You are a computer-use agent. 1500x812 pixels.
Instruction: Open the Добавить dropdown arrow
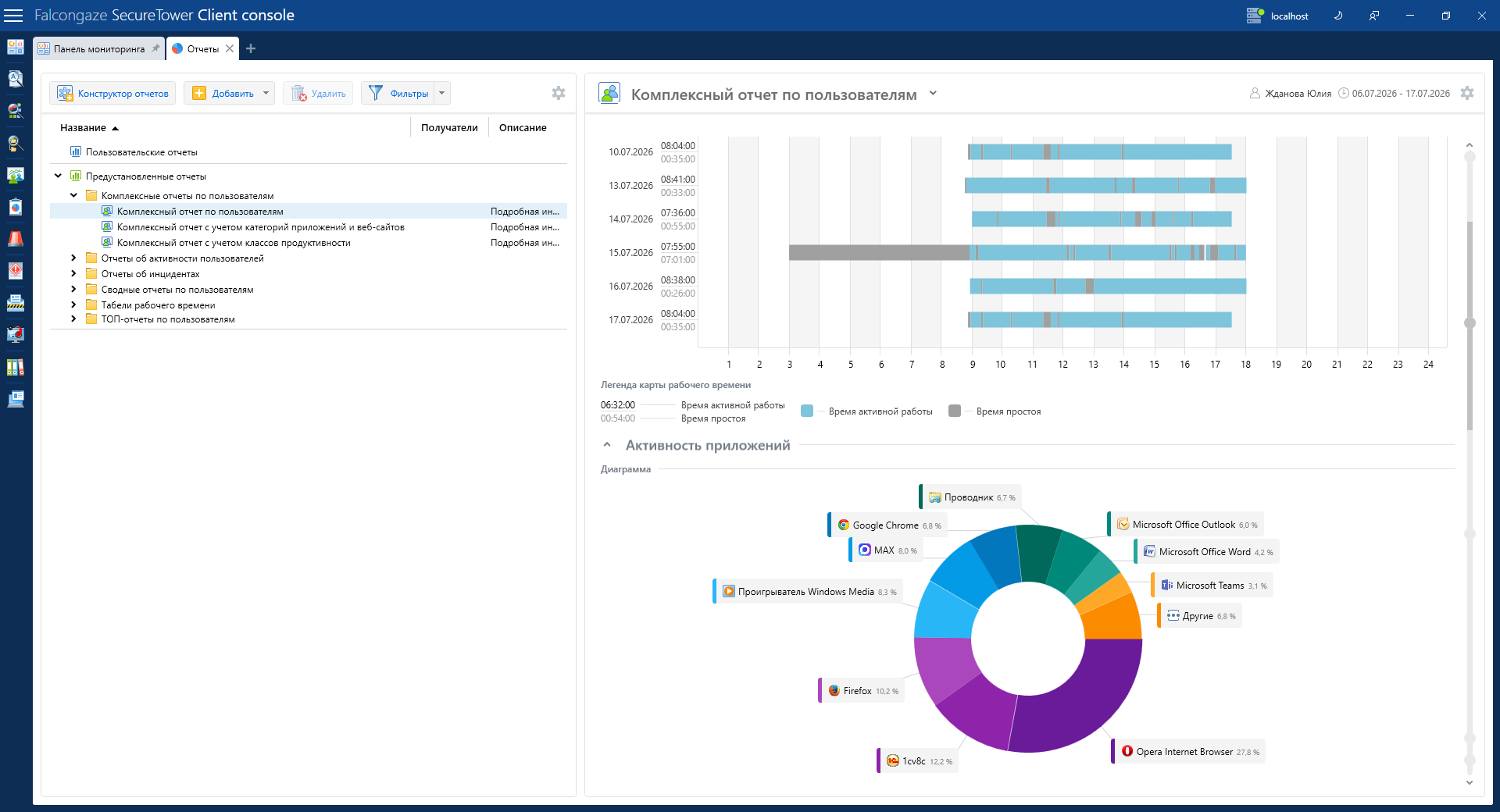pyautogui.click(x=266, y=93)
